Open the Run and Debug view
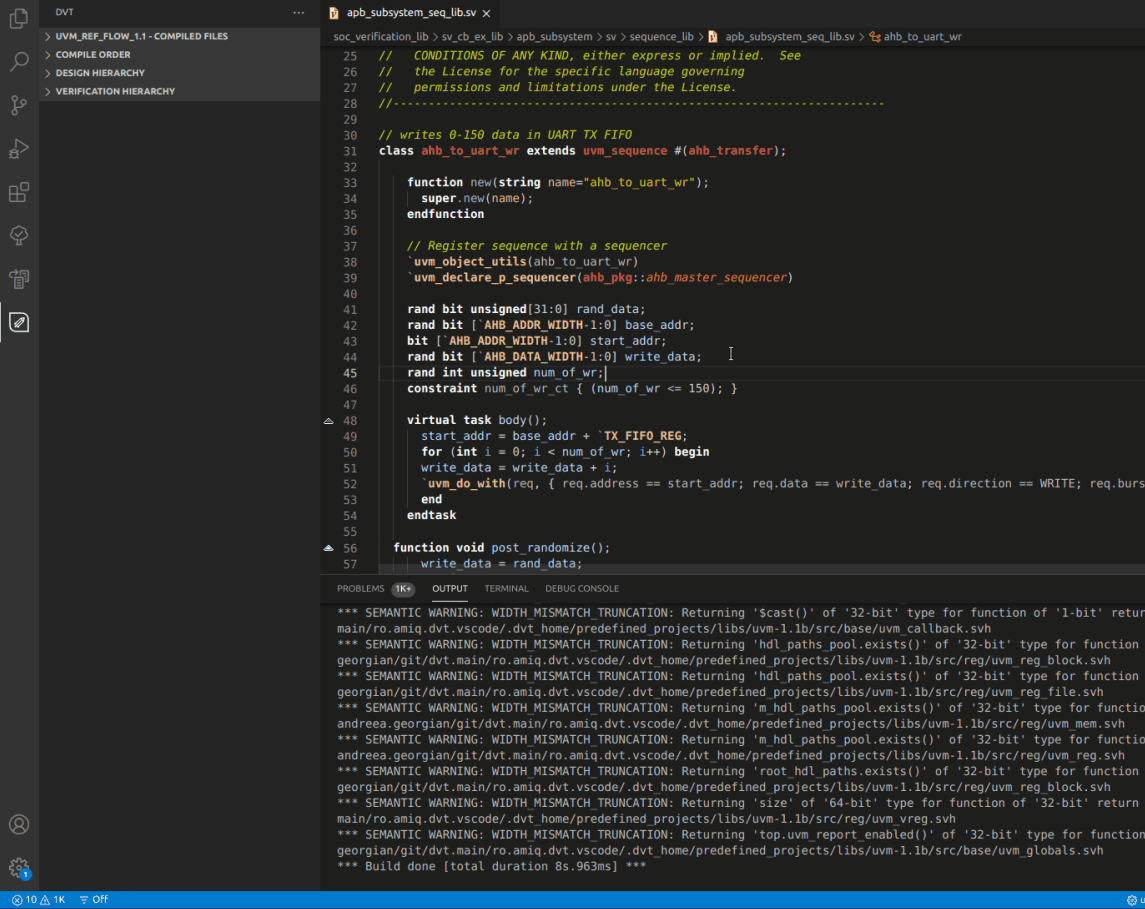 pyautogui.click(x=18, y=148)
